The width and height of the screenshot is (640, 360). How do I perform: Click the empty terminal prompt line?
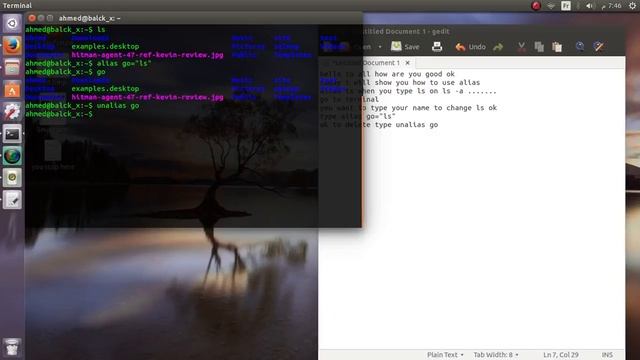click(59, 114)
